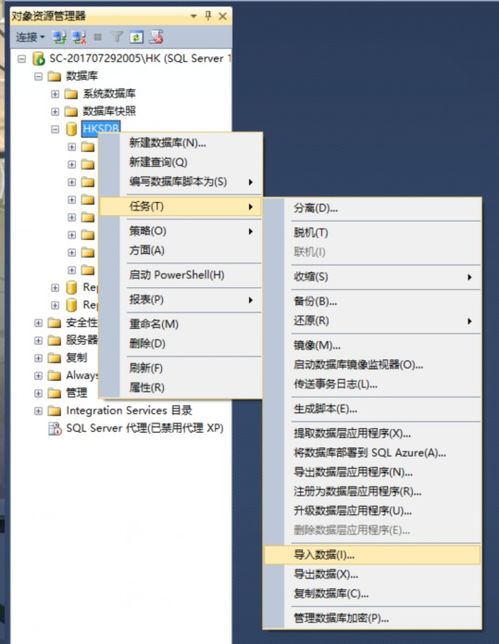Expand the 数据库快照 folder

(55, 111)
